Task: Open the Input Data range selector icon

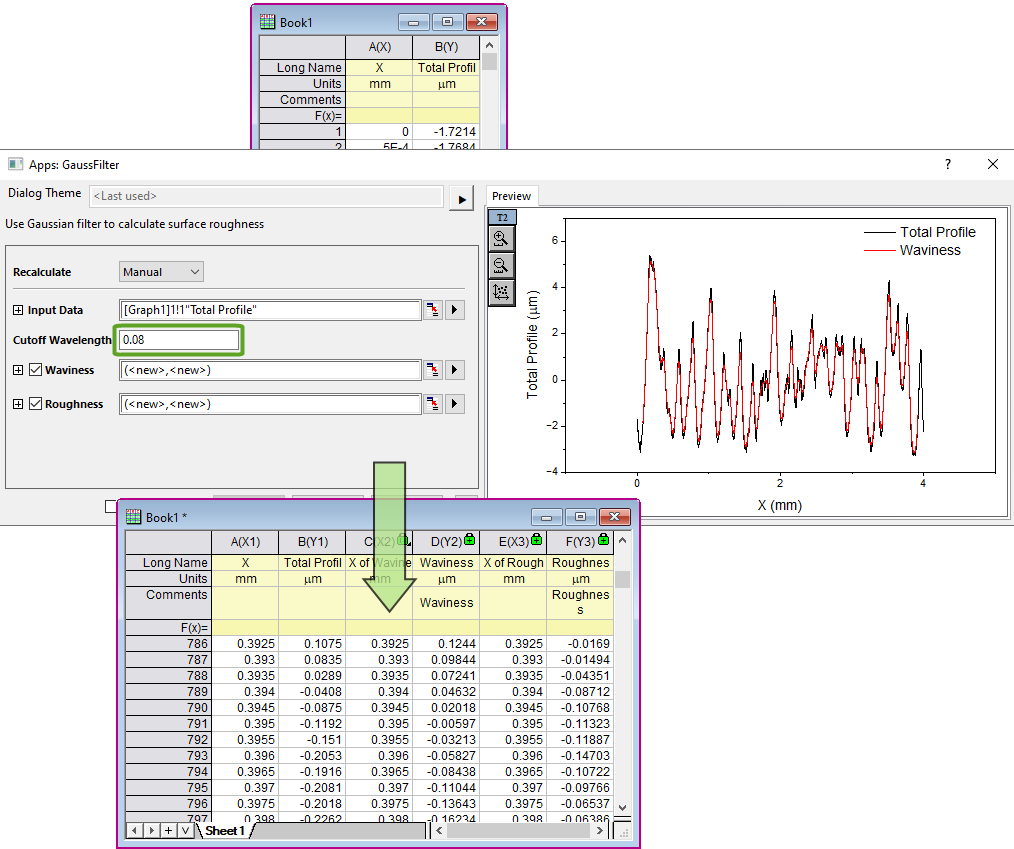Action: coord(433,310)
